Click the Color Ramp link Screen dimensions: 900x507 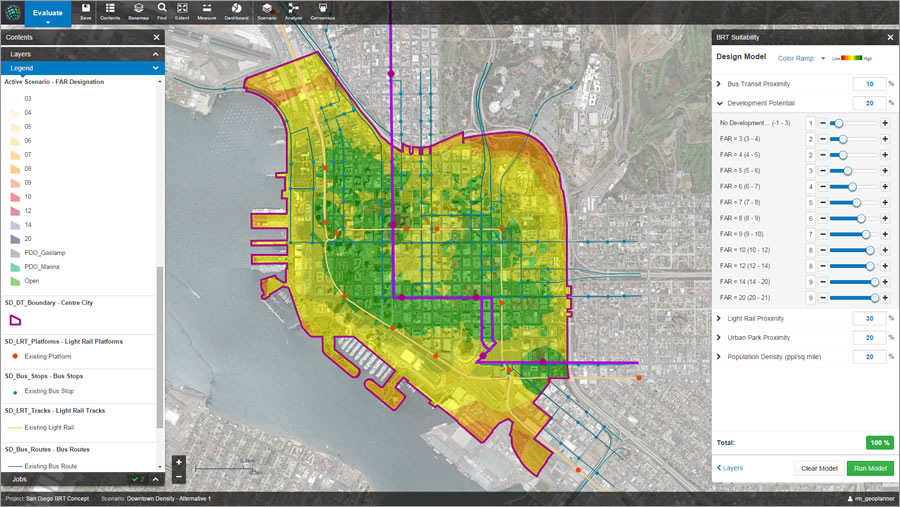pos(796,58)
